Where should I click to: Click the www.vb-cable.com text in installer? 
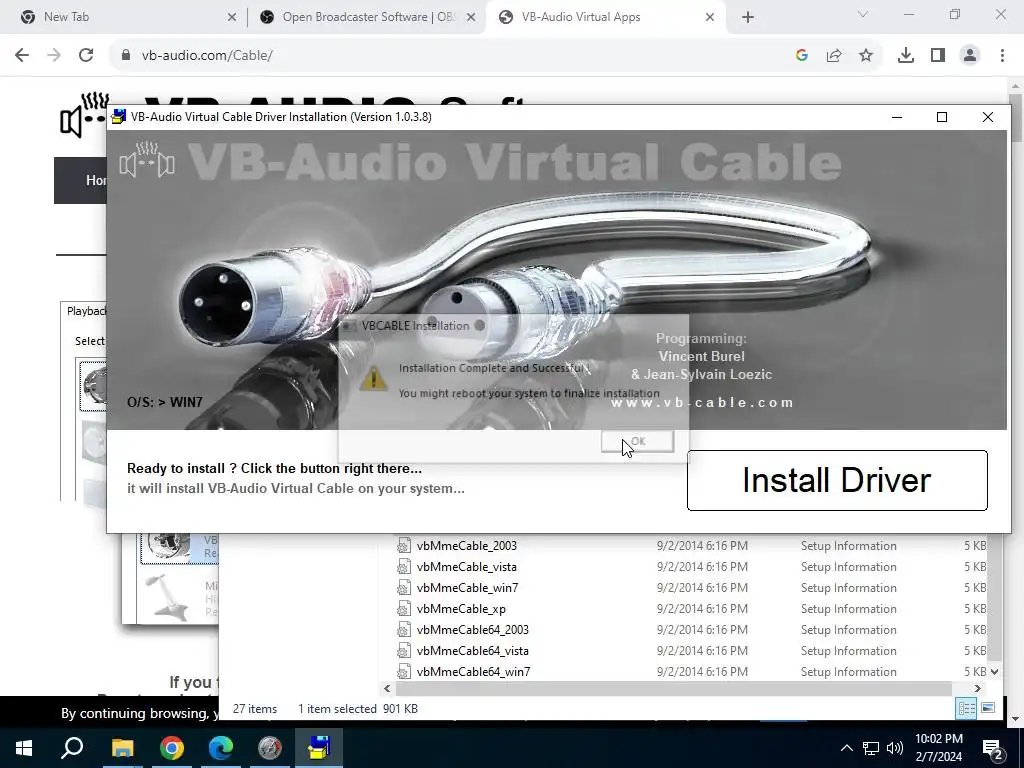pos(702,402)
